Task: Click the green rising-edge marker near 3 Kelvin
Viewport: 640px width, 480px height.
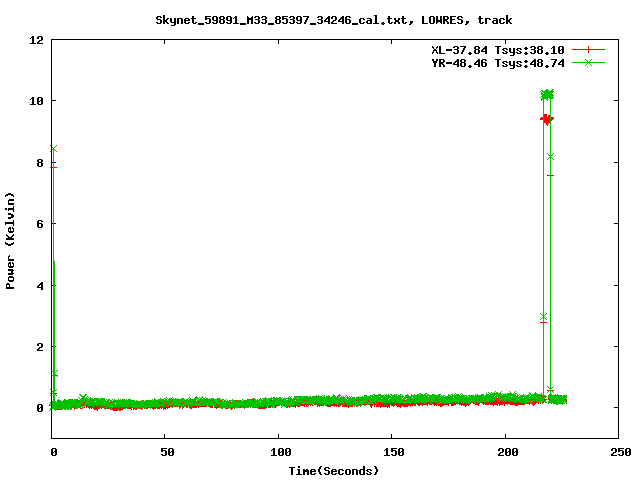Action: [543, 317]
